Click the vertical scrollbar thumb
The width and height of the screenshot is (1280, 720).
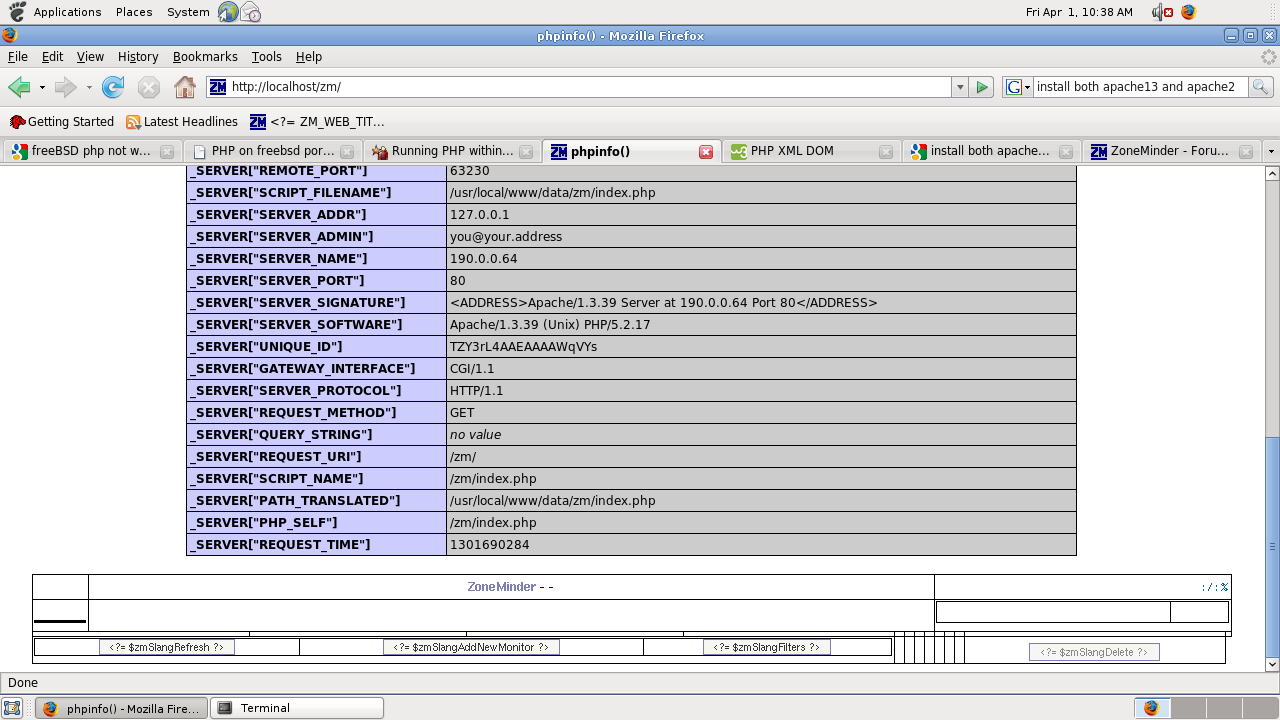pyautogui.click(x=1272, y=546)
